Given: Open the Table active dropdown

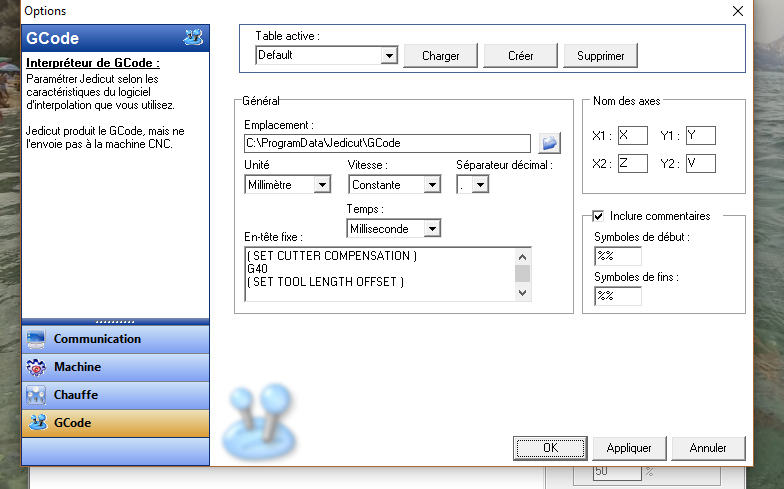Looking at the screenshot, I should (x=389, y=55).
